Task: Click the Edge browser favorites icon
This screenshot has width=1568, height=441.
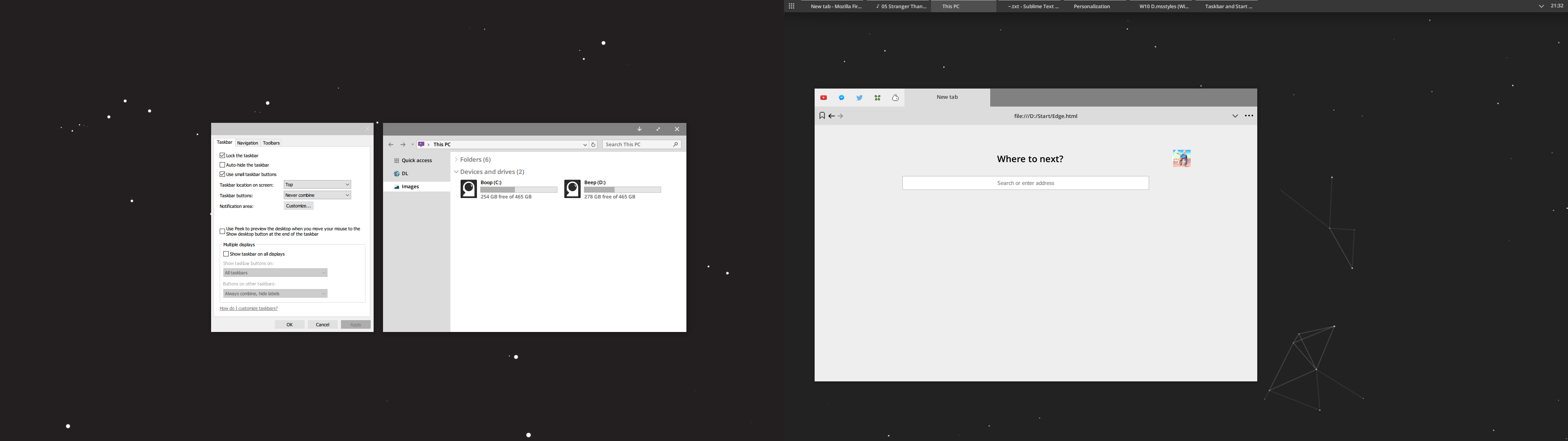Action: [x=821, y=115]
